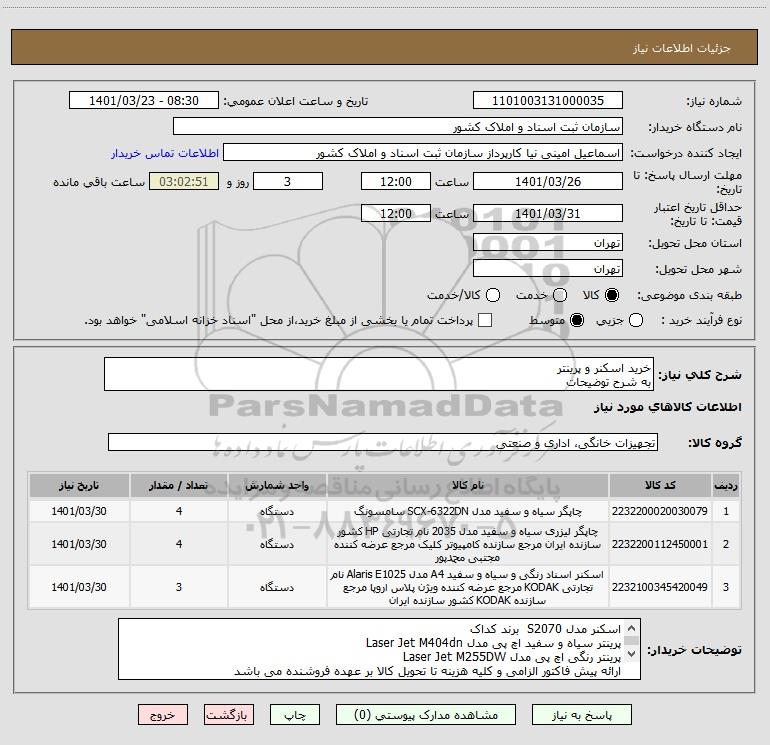
Task: Click the Laser Jet M255DW line in notes
Action: click(512, 657)
